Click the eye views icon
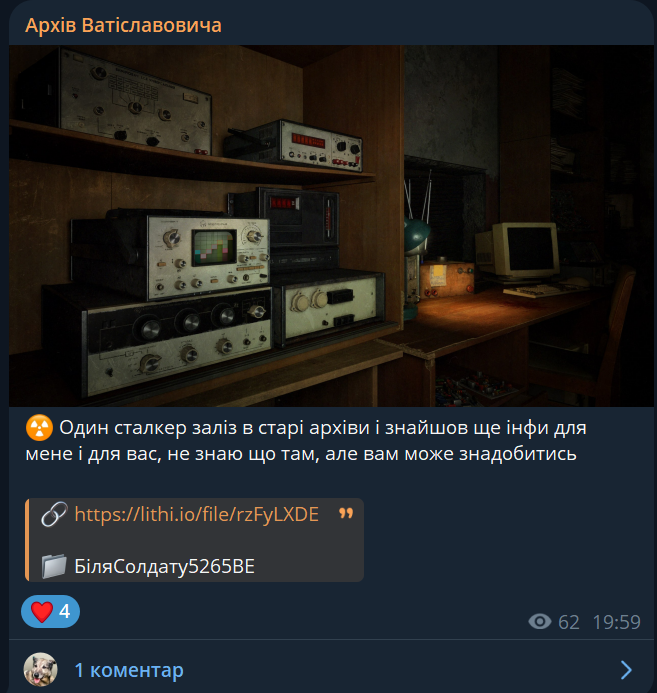This screenshot has width=657, height=693. coord(539,622)
